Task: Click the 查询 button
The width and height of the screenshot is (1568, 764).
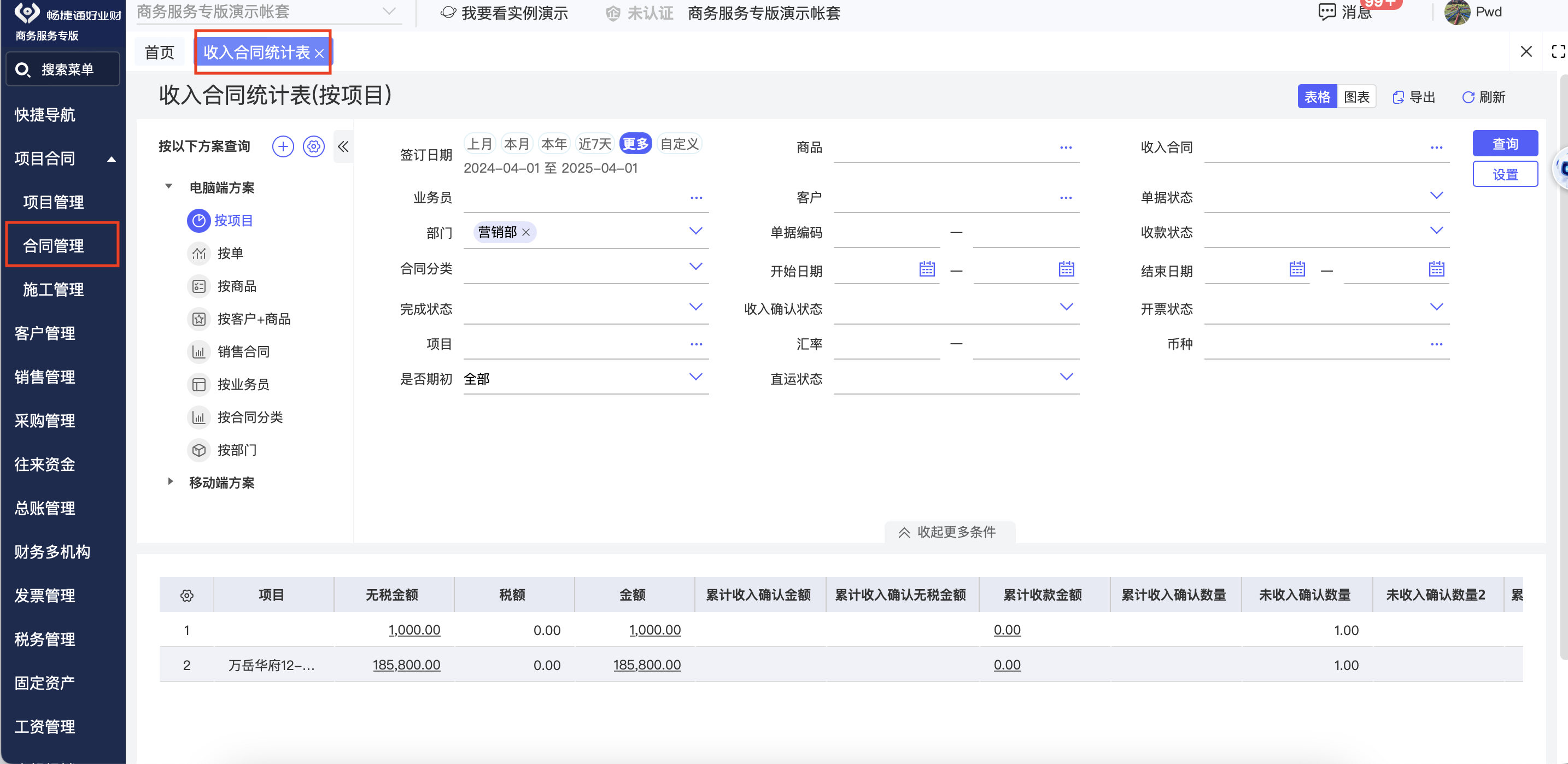Action: click(1505, 144)
